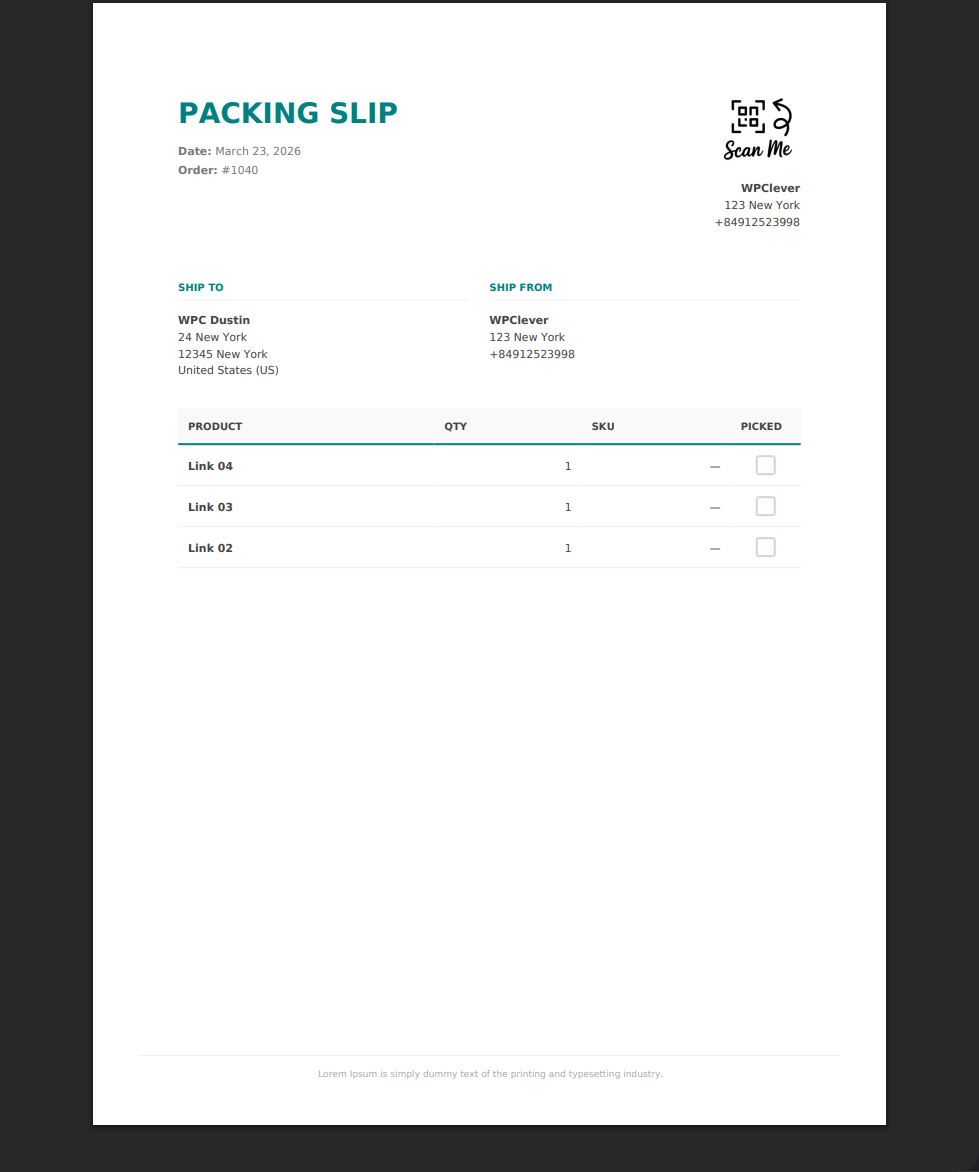
Task: Click the PRODUCT column header
Action: (x=215, y=427)
